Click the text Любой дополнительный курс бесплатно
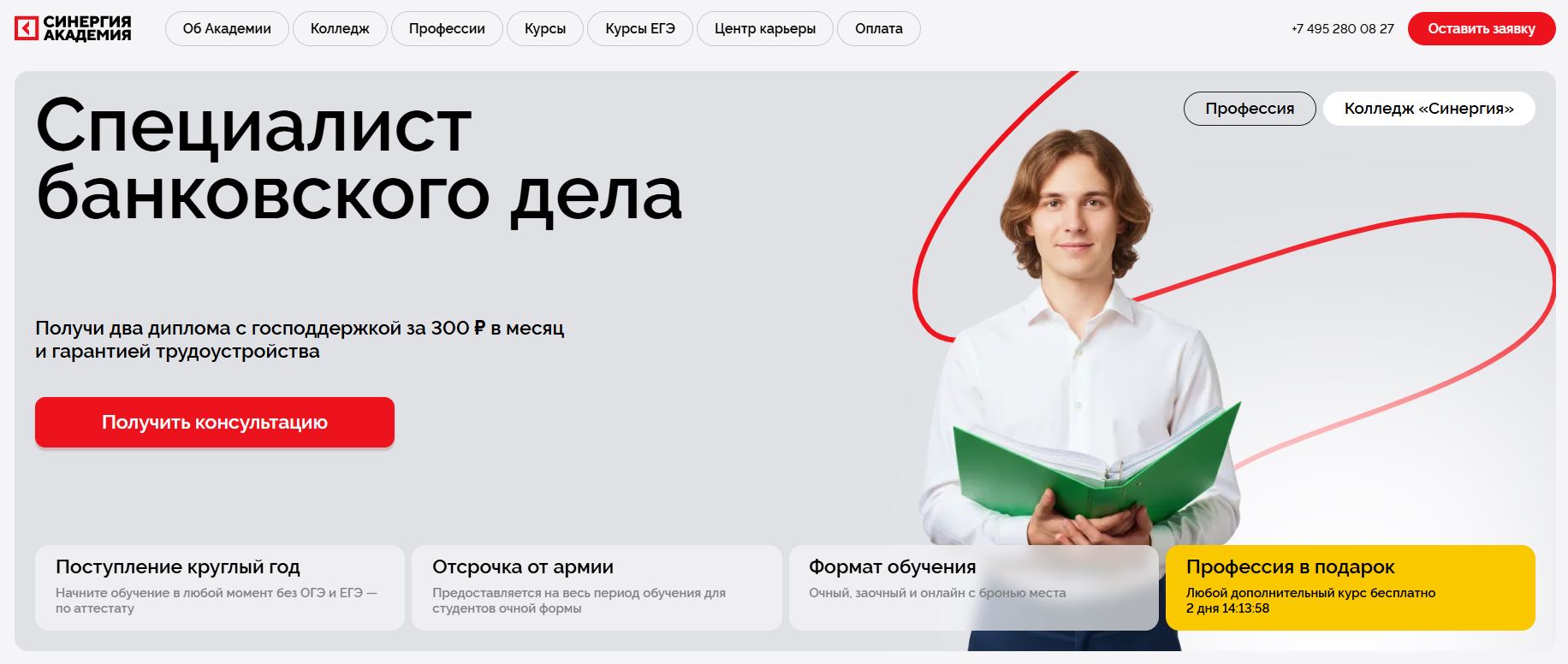The width and height of the screenshot is (1568, 664). click(1310, 593)
